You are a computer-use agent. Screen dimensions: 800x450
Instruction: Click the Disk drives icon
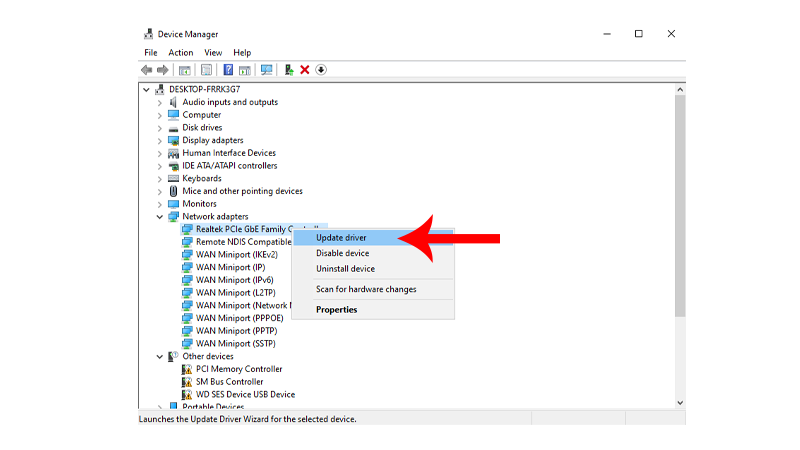coord(173,128)
